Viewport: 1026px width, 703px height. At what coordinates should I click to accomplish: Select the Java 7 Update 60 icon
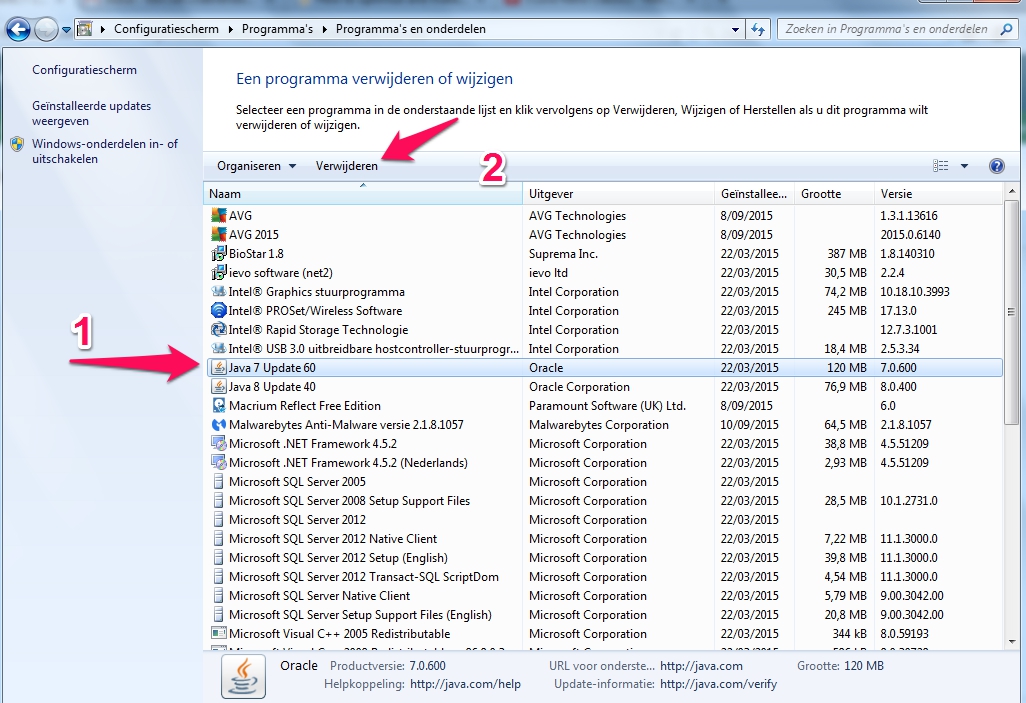pos(219,368)
